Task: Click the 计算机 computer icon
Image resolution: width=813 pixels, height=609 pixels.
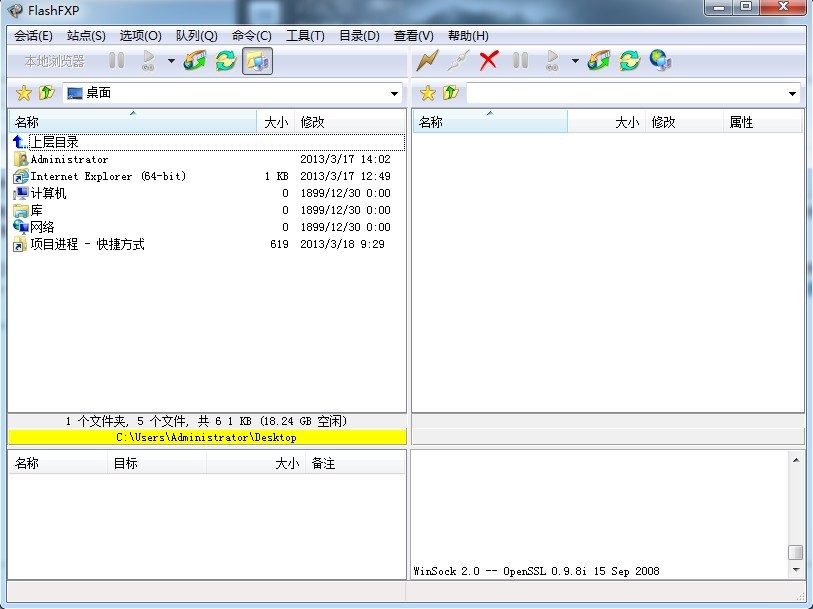Action: pos(21,193)
